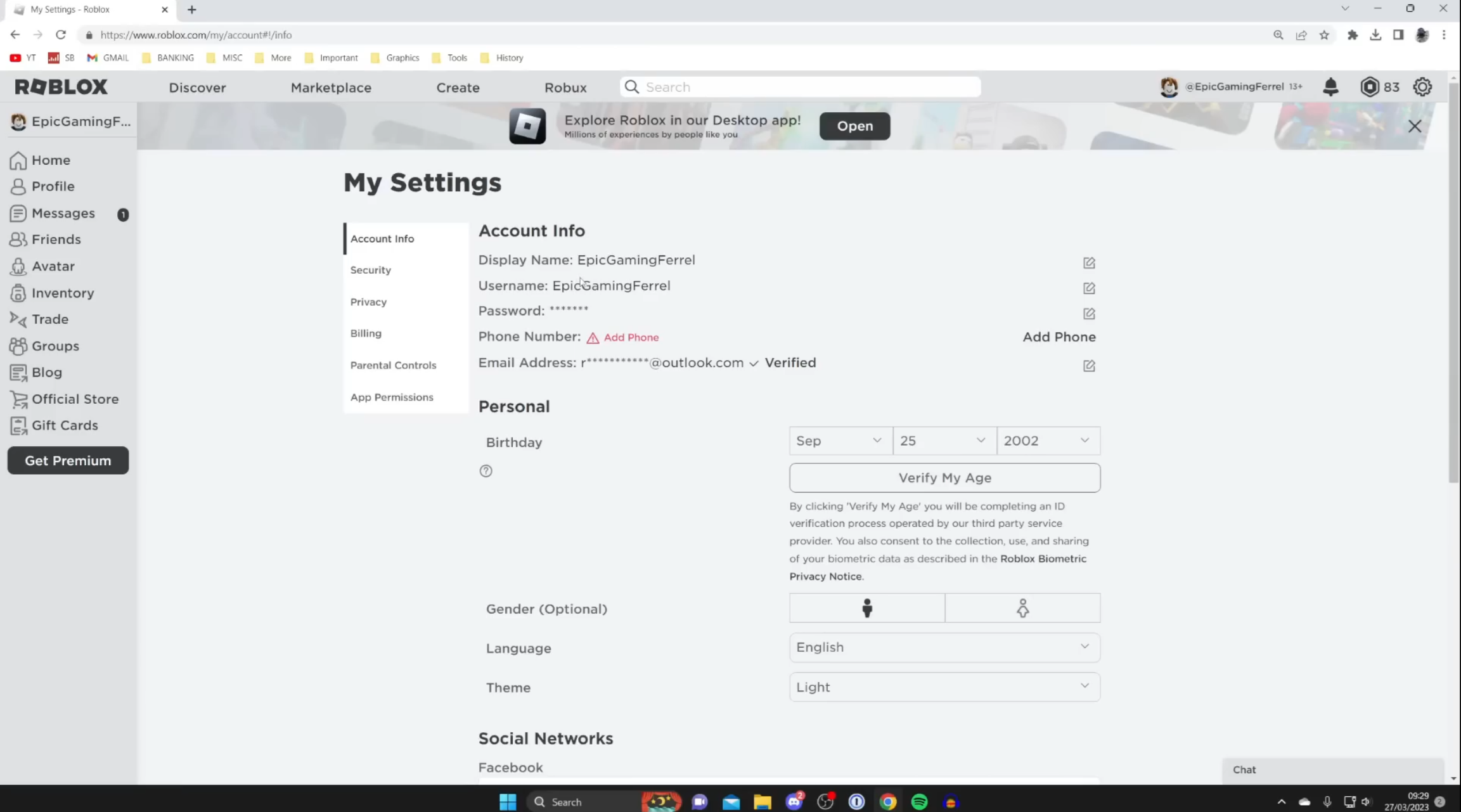Reload the page
Screen dimensions: 1461x812
point(61,35)
